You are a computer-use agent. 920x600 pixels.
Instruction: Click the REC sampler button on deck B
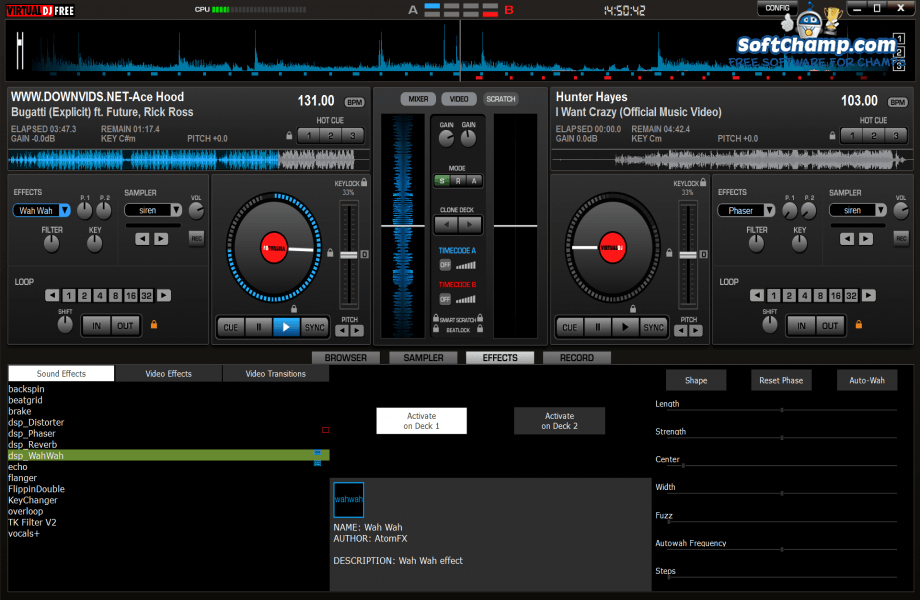(901, 238)
